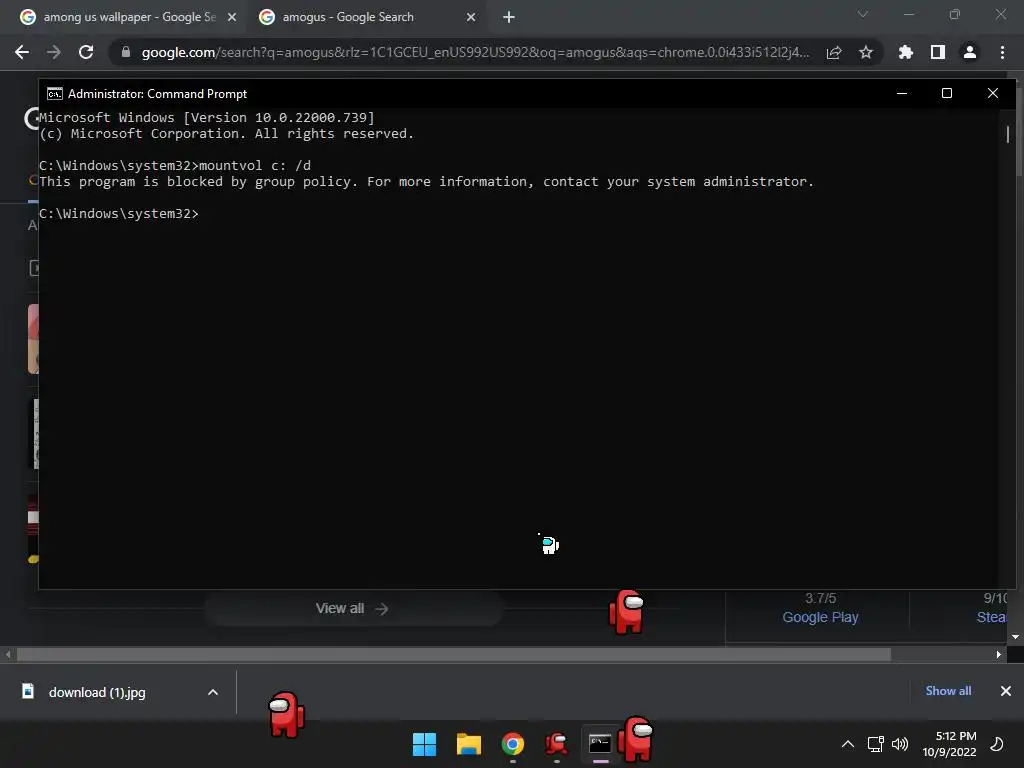Show hidden system tray icons
The image size is (1024, 768).
coord(848,744)
